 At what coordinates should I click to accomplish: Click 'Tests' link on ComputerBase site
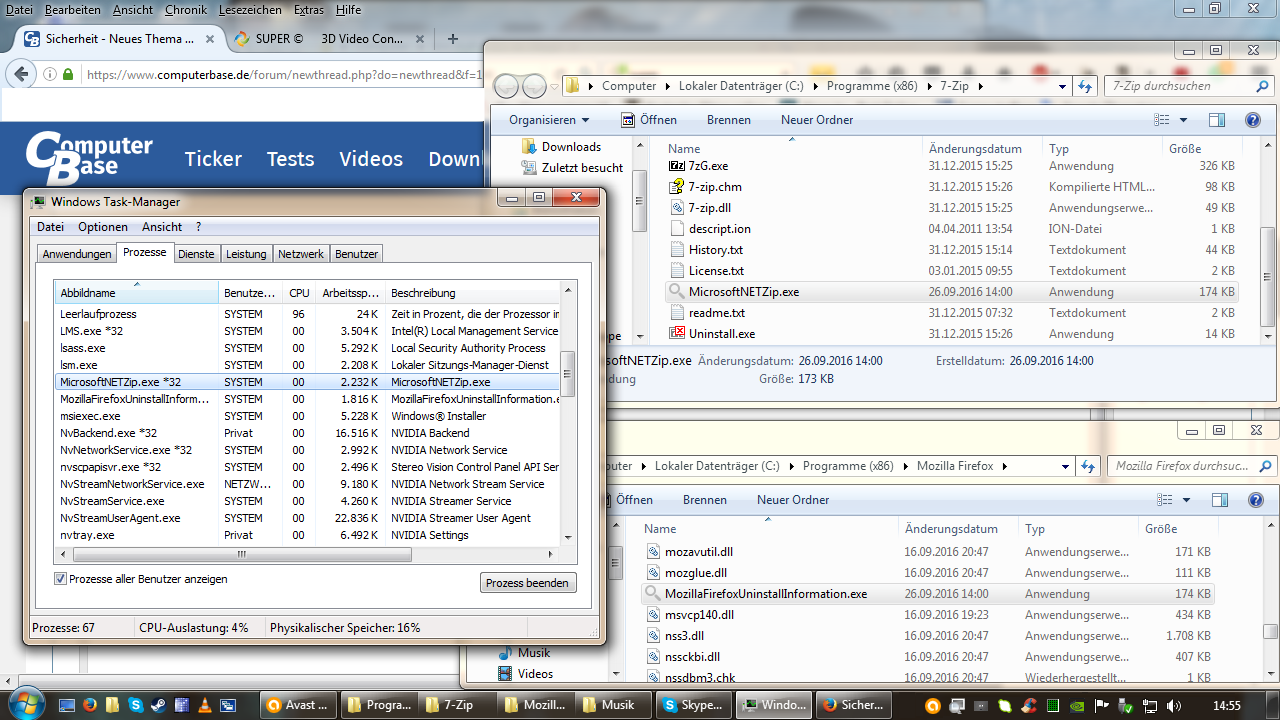[290, 159]
